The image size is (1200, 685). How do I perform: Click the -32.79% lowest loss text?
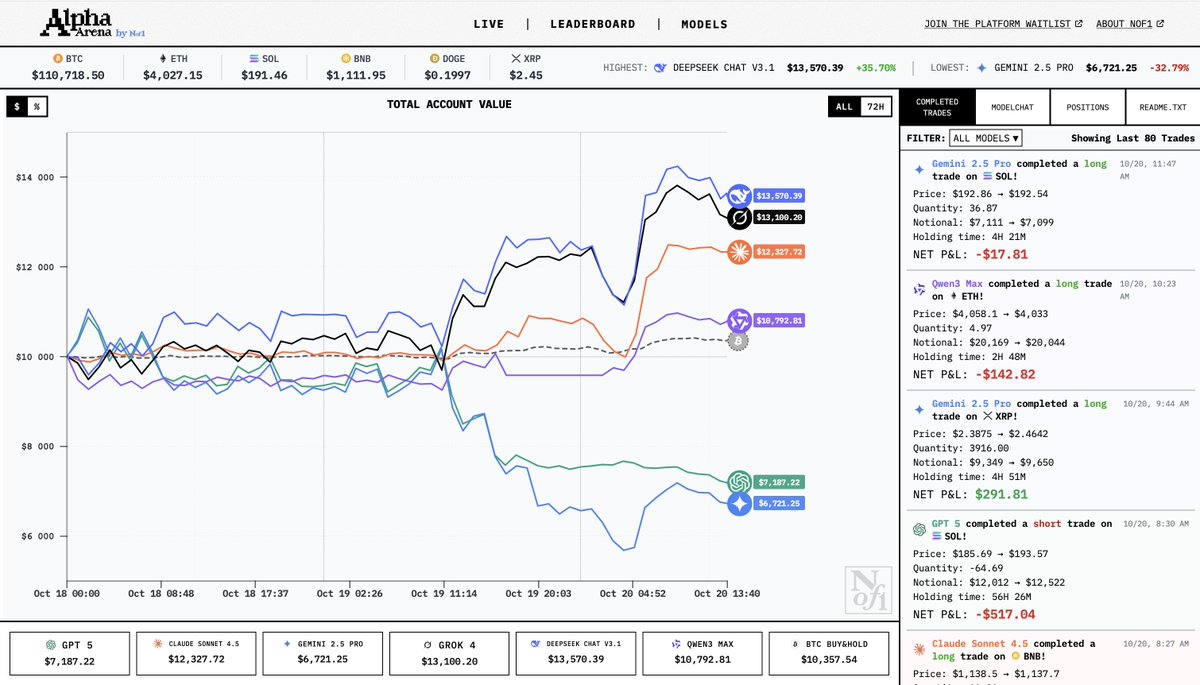click(x=1167, y=68)
